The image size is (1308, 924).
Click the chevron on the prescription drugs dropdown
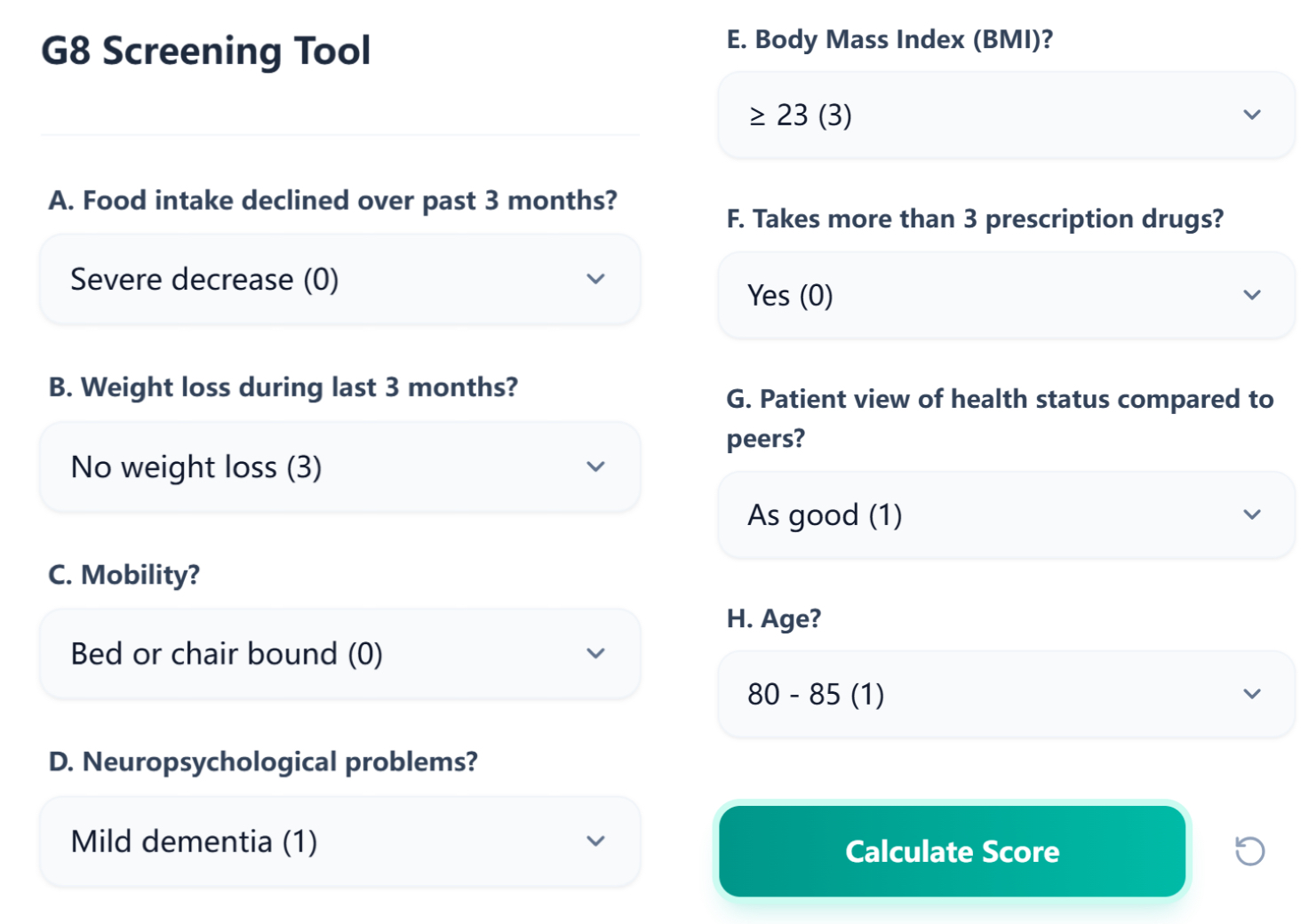[x=1253, y=294]
